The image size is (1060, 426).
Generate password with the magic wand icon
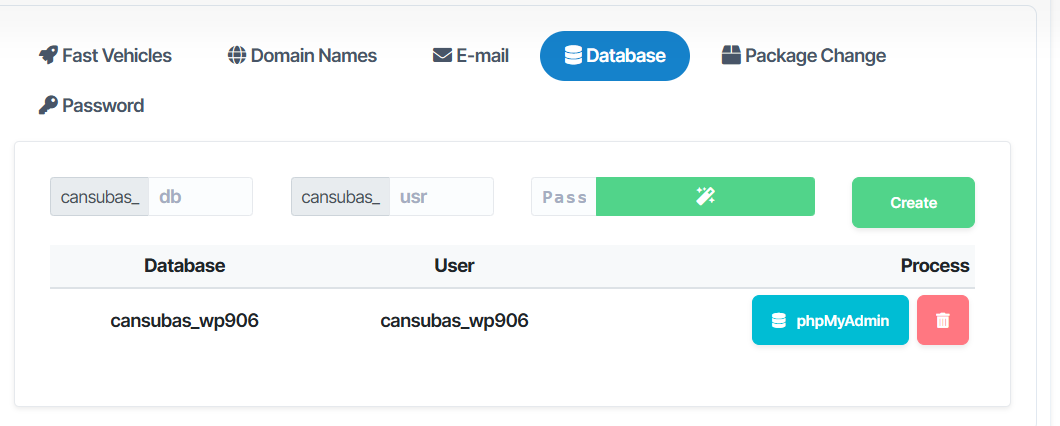pos(705,197)
